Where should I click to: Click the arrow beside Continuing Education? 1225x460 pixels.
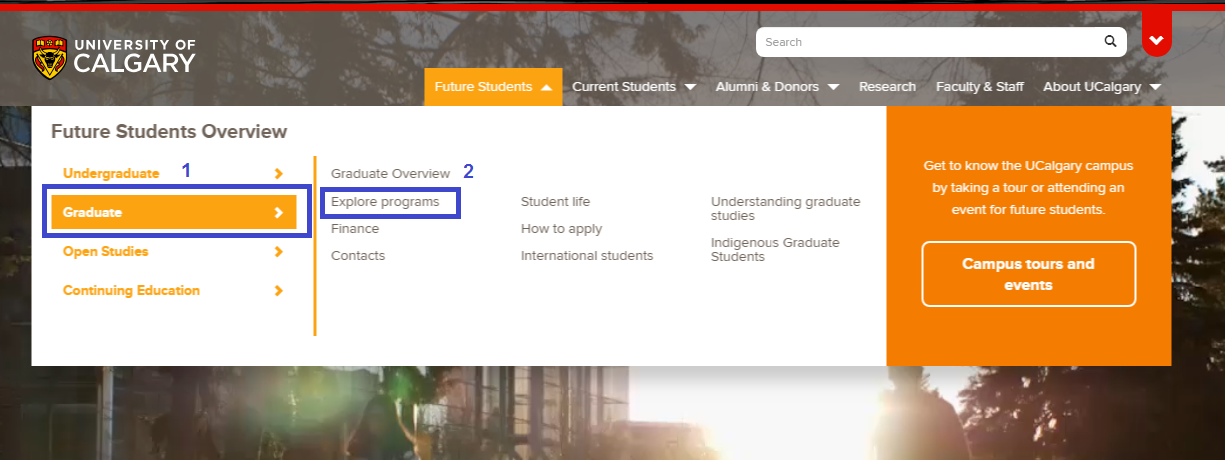click(279, 291)
